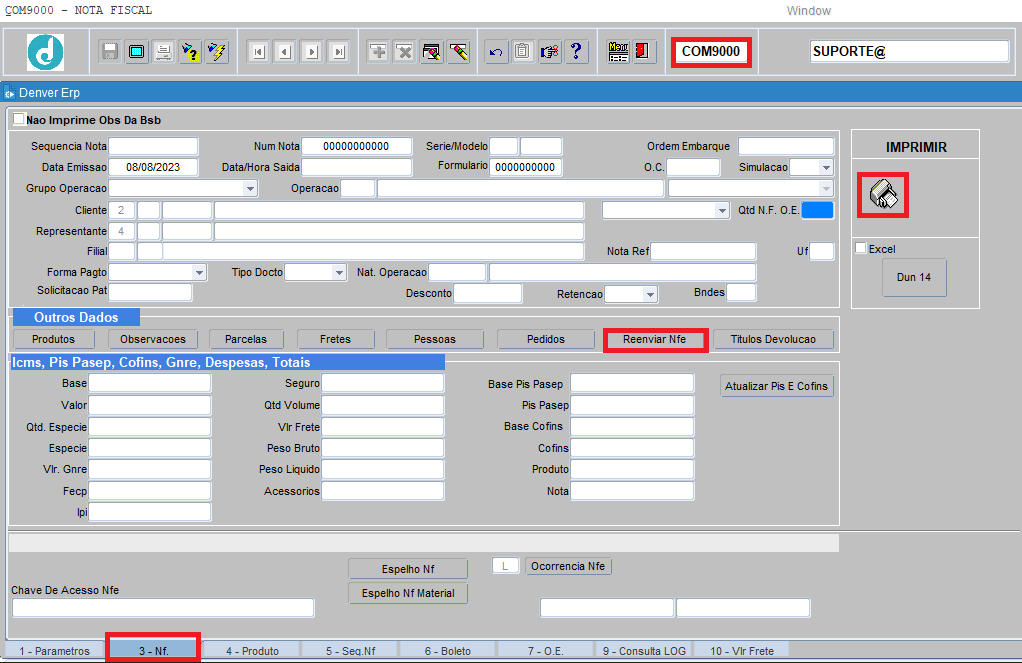
Task: Click the Denver Erp title bar icon
Action: tap(9, 93)
